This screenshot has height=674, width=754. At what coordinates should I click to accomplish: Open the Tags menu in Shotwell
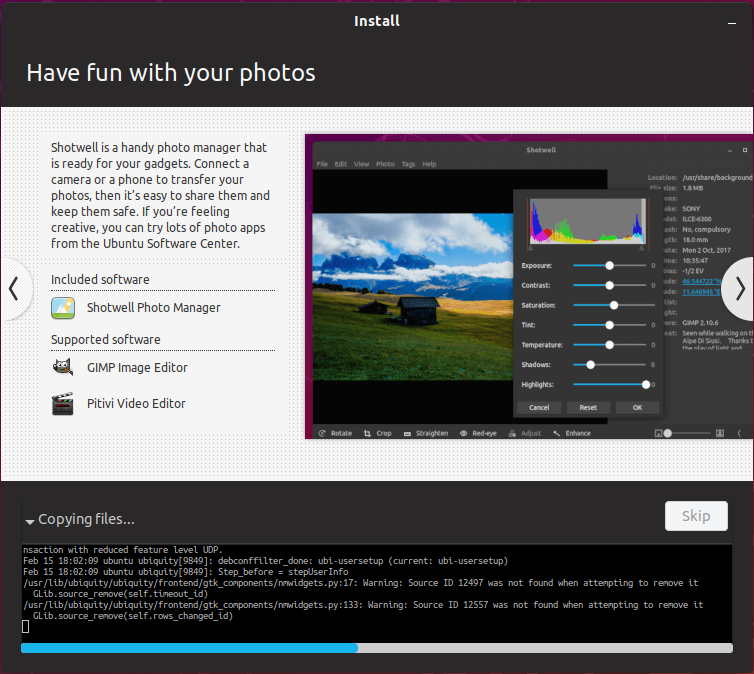[408, 164]
